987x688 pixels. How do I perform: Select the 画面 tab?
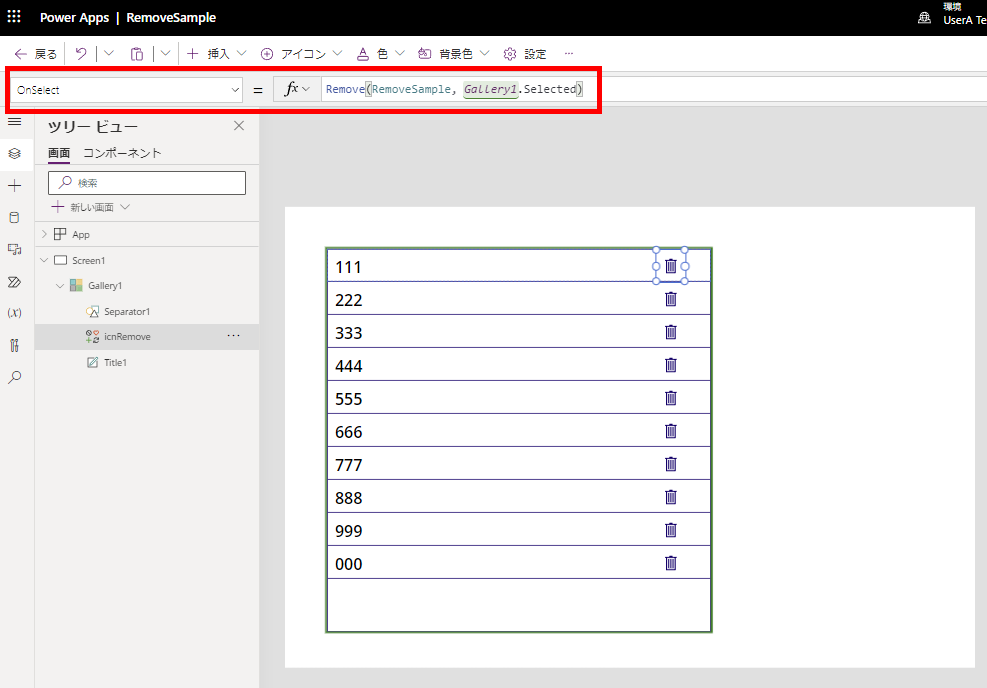click(x=59, y=153)
